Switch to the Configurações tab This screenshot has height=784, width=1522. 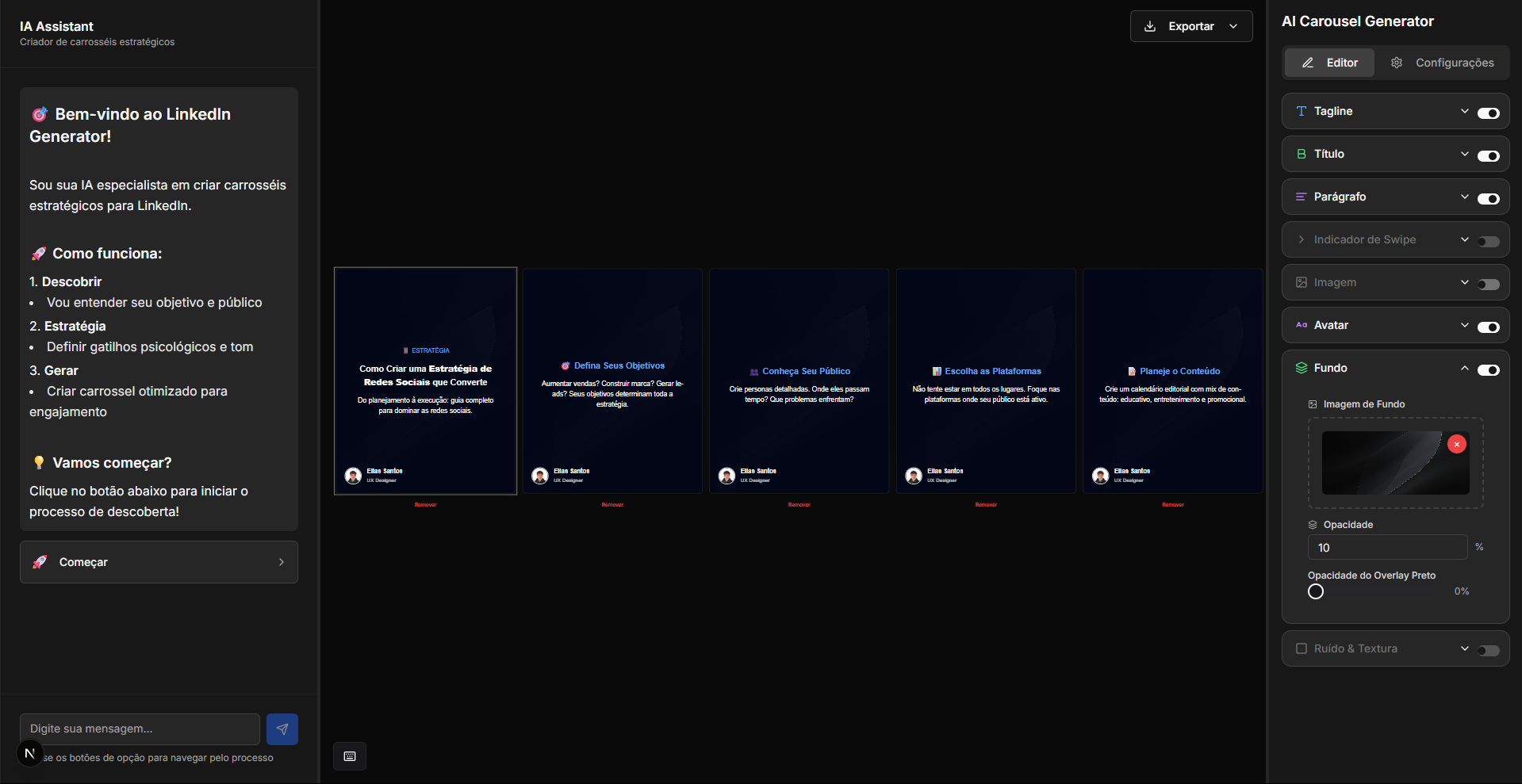point(1443,63)
